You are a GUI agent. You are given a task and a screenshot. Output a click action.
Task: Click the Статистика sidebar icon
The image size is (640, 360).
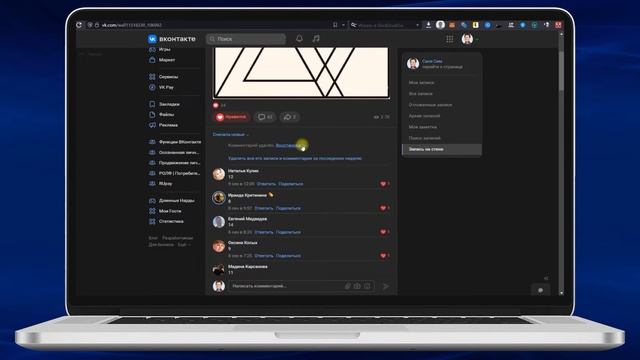click(x=152, y=221)
